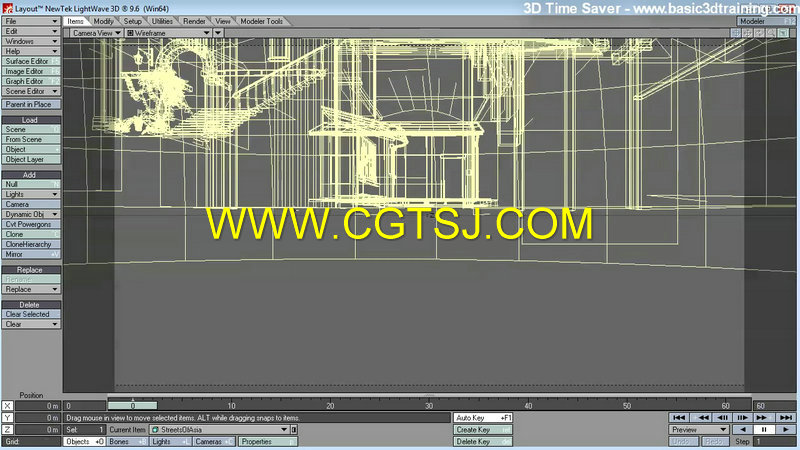
Task: Open the small arrow dropdown next to Wireframe
Action: pos(218,33)
